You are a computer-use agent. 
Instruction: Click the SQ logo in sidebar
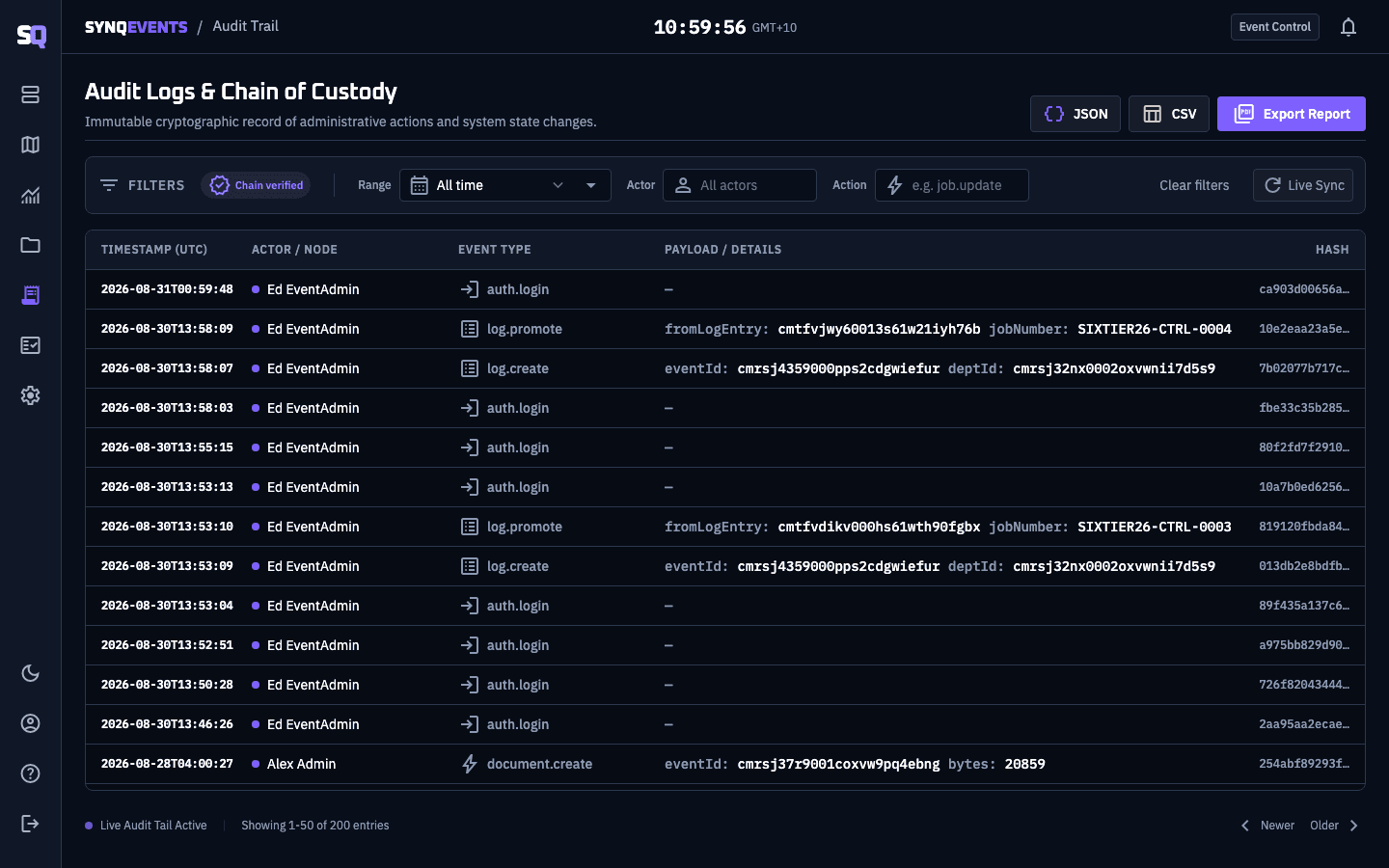(x=31, y=36)
